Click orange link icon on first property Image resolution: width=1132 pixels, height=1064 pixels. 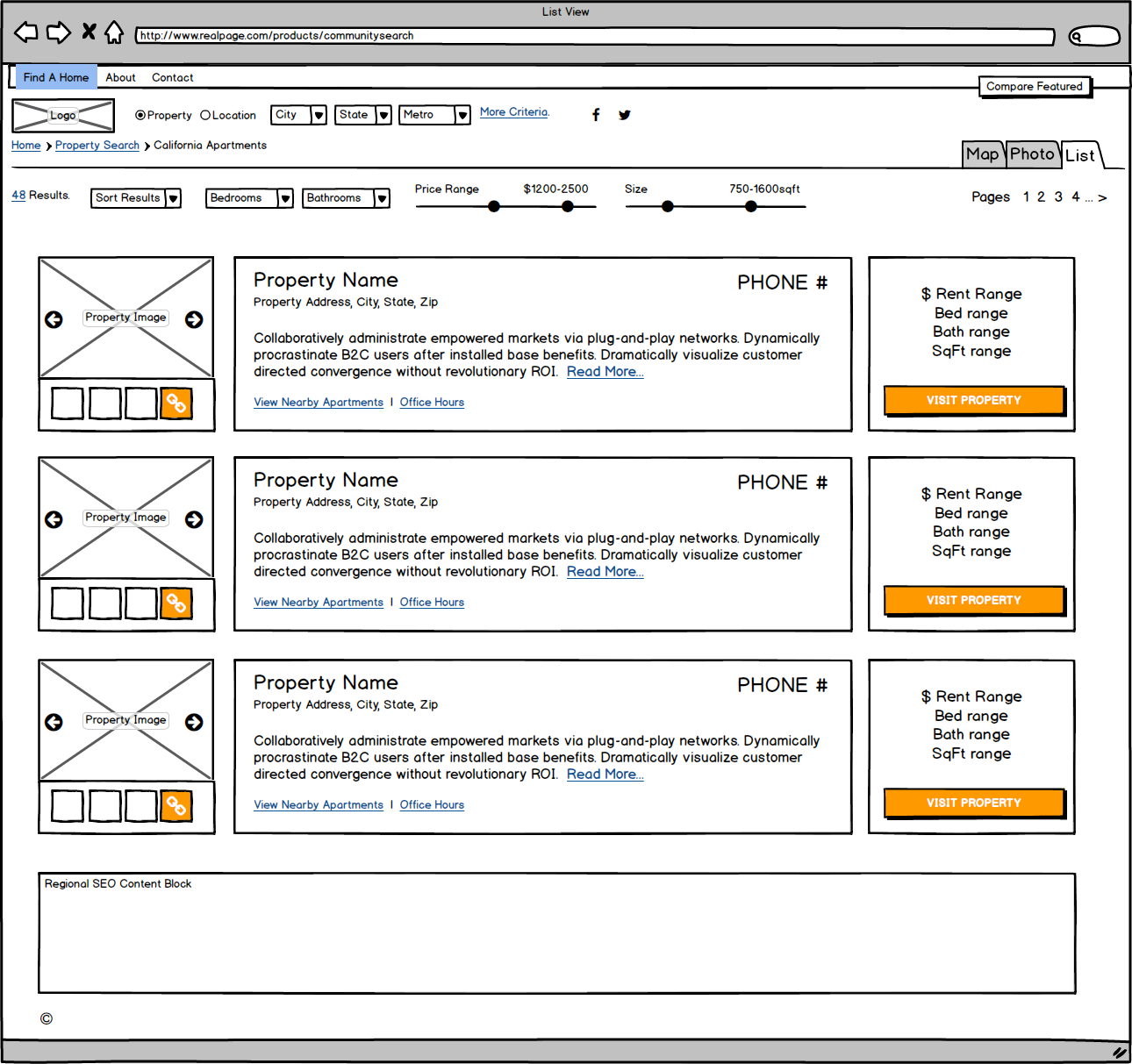point(176,403)
